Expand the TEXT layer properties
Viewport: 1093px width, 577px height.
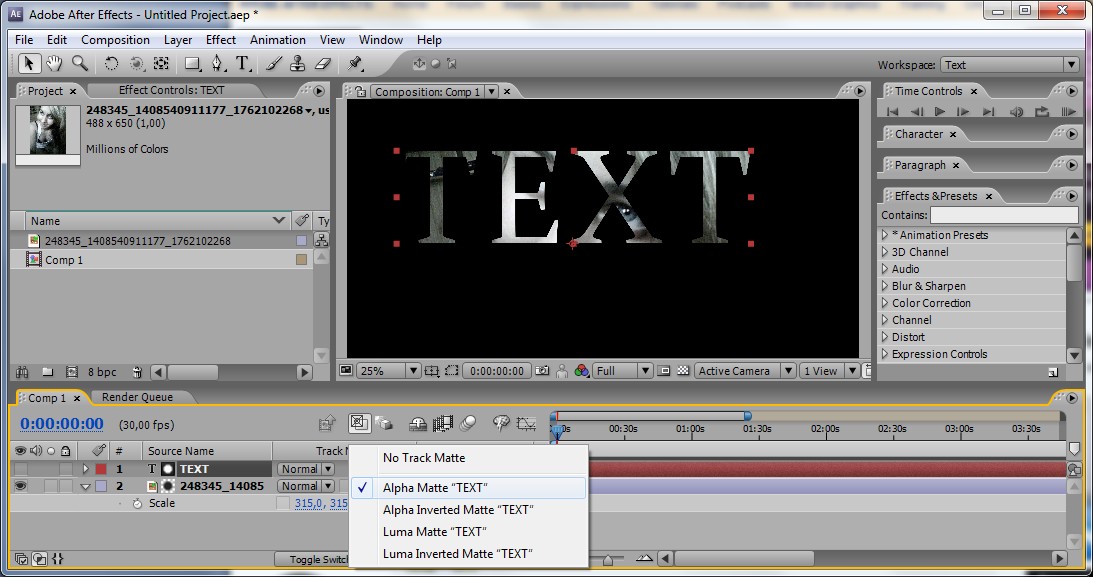click(85, 469)
